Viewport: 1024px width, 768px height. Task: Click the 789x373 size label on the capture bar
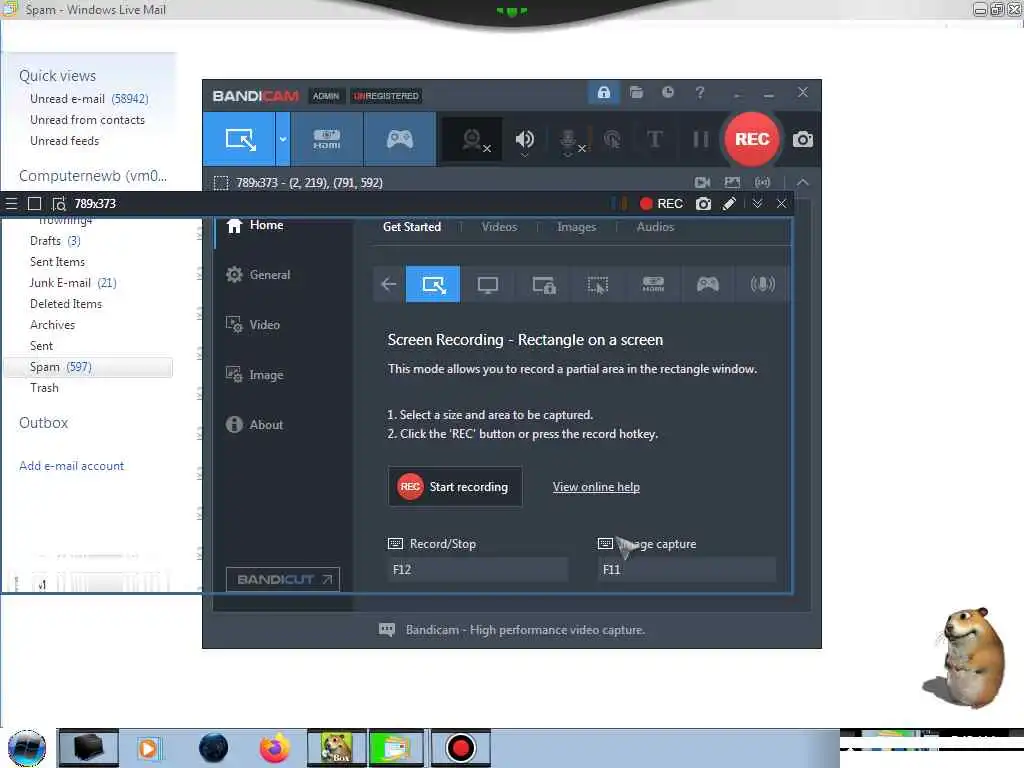click(95, 204)
